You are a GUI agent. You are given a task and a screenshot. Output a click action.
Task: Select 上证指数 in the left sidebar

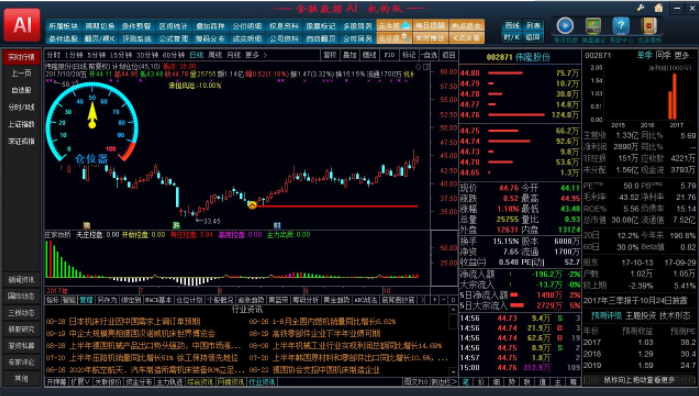point(21,124)
